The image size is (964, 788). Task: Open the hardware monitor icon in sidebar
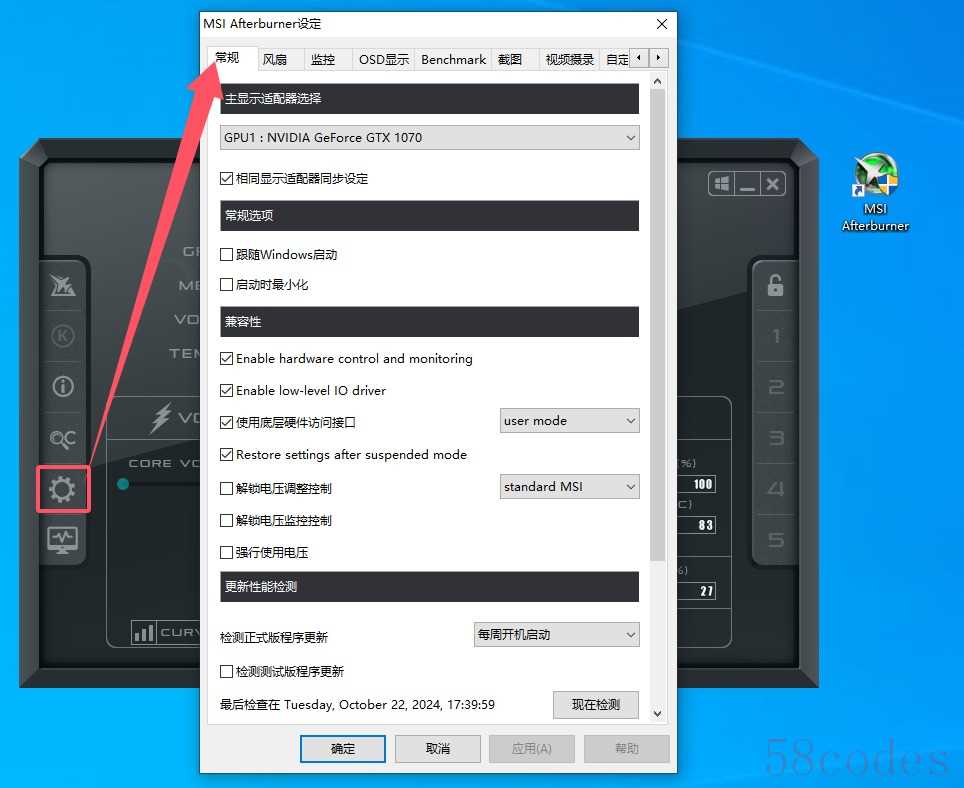tap(63, 540)
